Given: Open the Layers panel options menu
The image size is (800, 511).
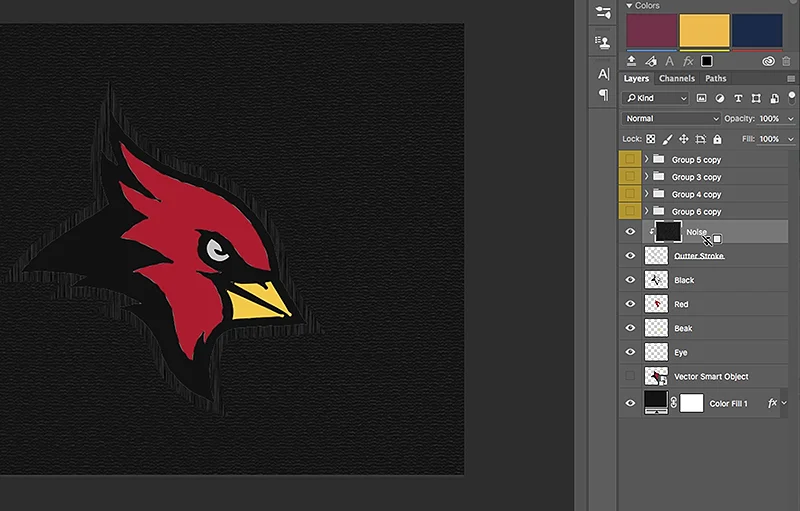Looking at the screenshot, I should (791, 79).
